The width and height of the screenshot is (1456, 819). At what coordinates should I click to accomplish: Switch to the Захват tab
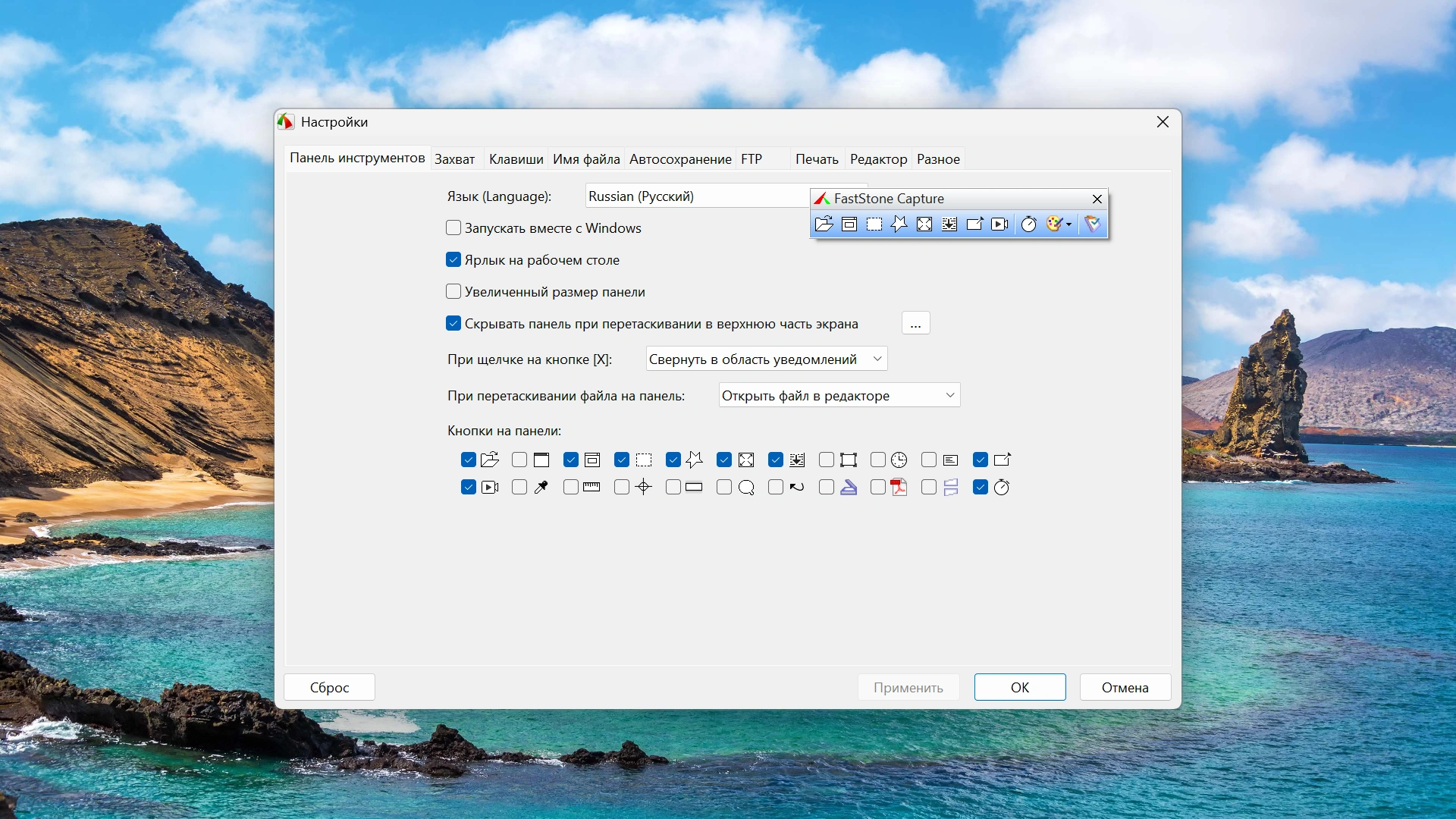pyautogui.click(x=454, y=159)
